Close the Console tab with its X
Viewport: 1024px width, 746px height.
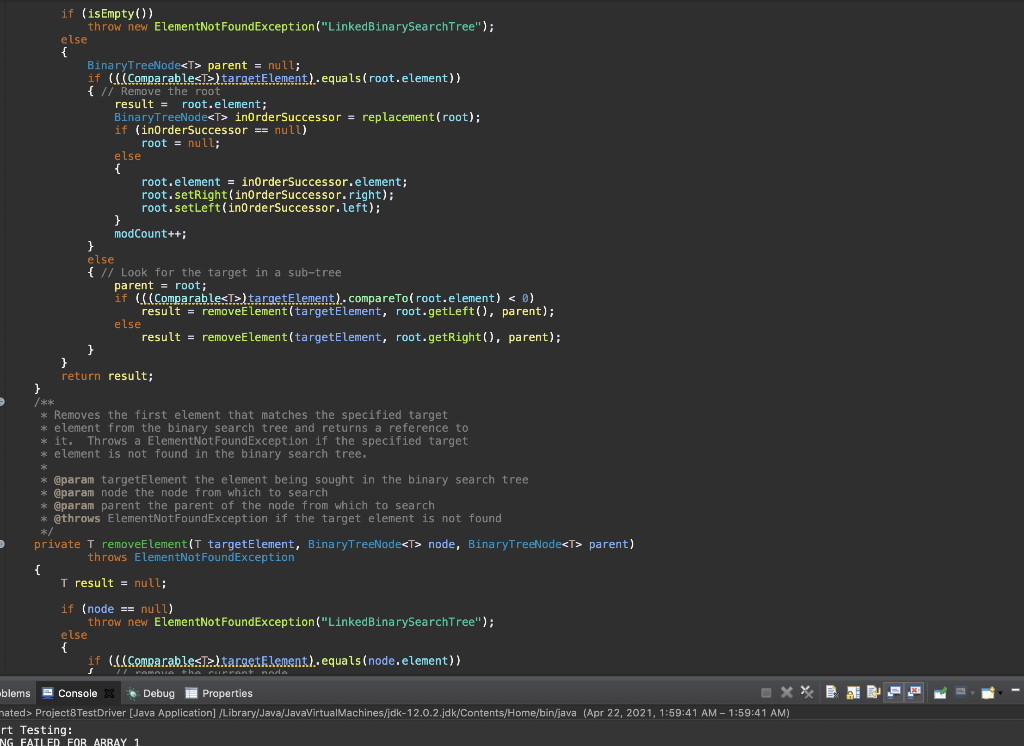coord(109,693)
